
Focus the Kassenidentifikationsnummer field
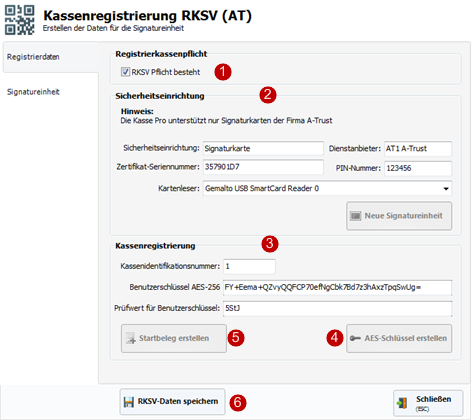point(249,266)
